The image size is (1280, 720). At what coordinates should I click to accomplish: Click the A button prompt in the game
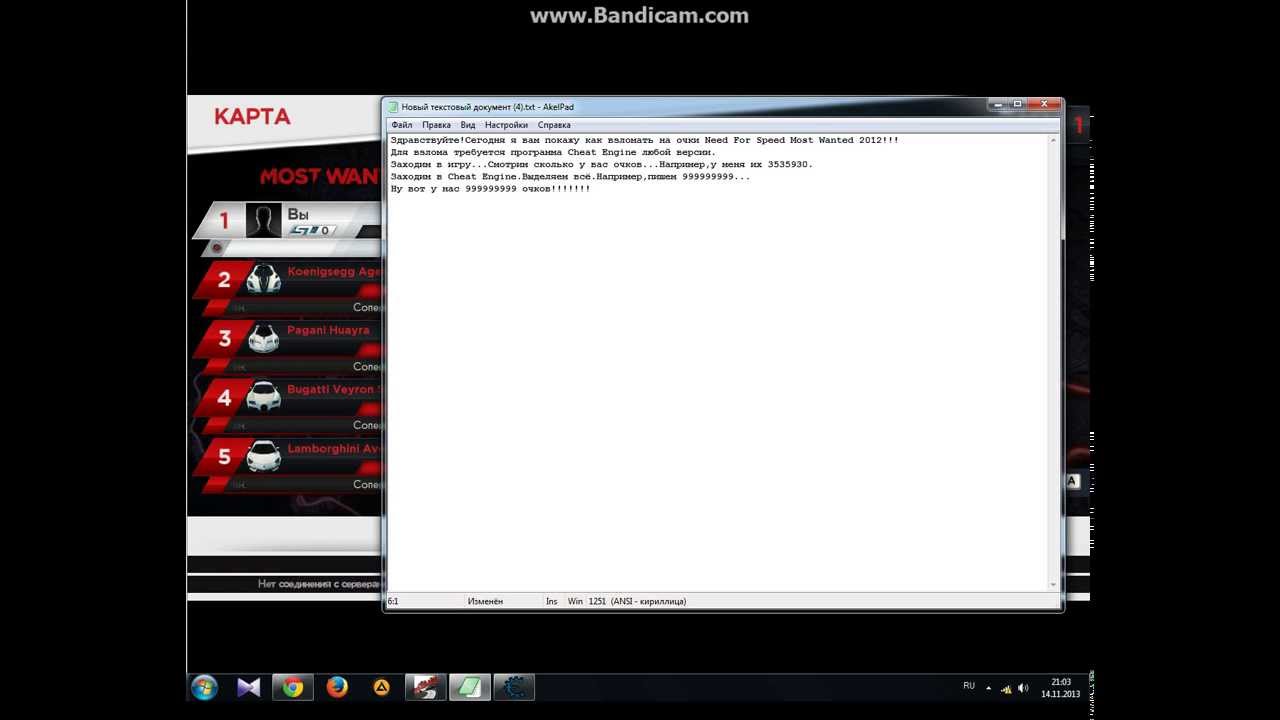(1072, 481)
